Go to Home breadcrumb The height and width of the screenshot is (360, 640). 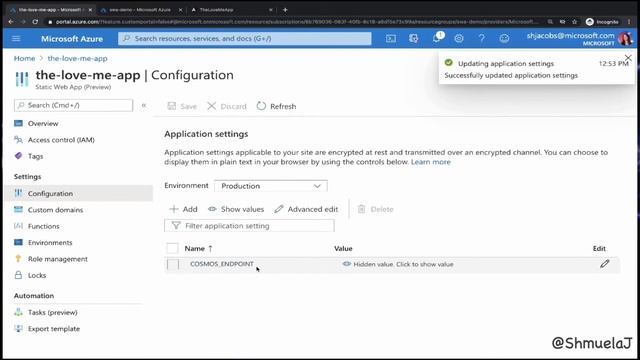(x=24, y=58)
